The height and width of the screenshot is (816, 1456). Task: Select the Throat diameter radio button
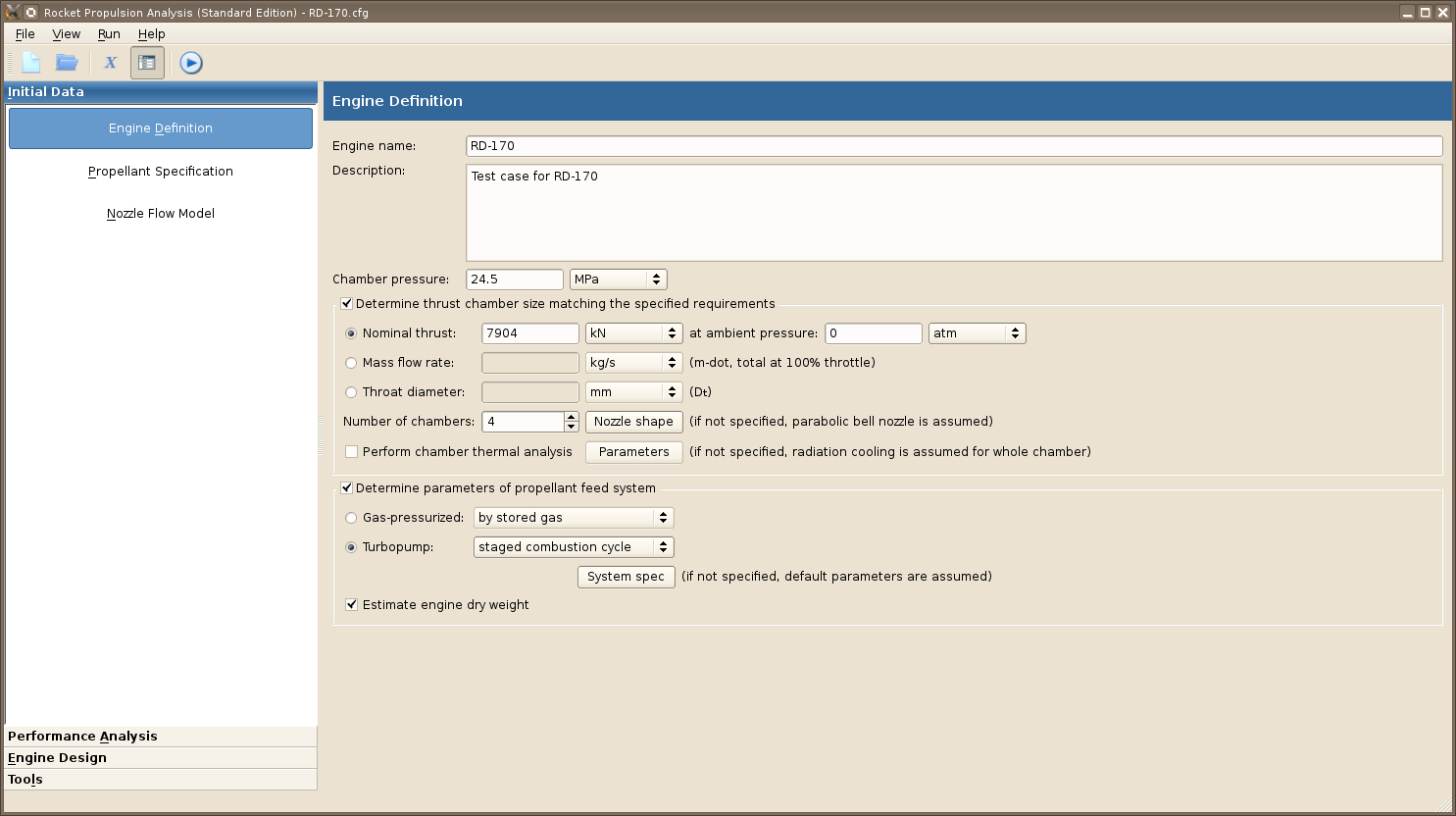[351, 392]
